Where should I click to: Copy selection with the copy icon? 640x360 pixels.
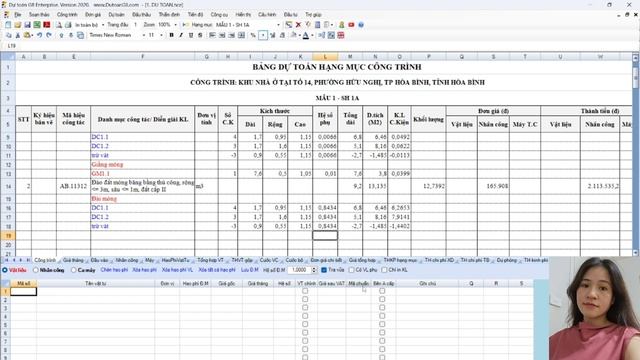pos(9,36)
